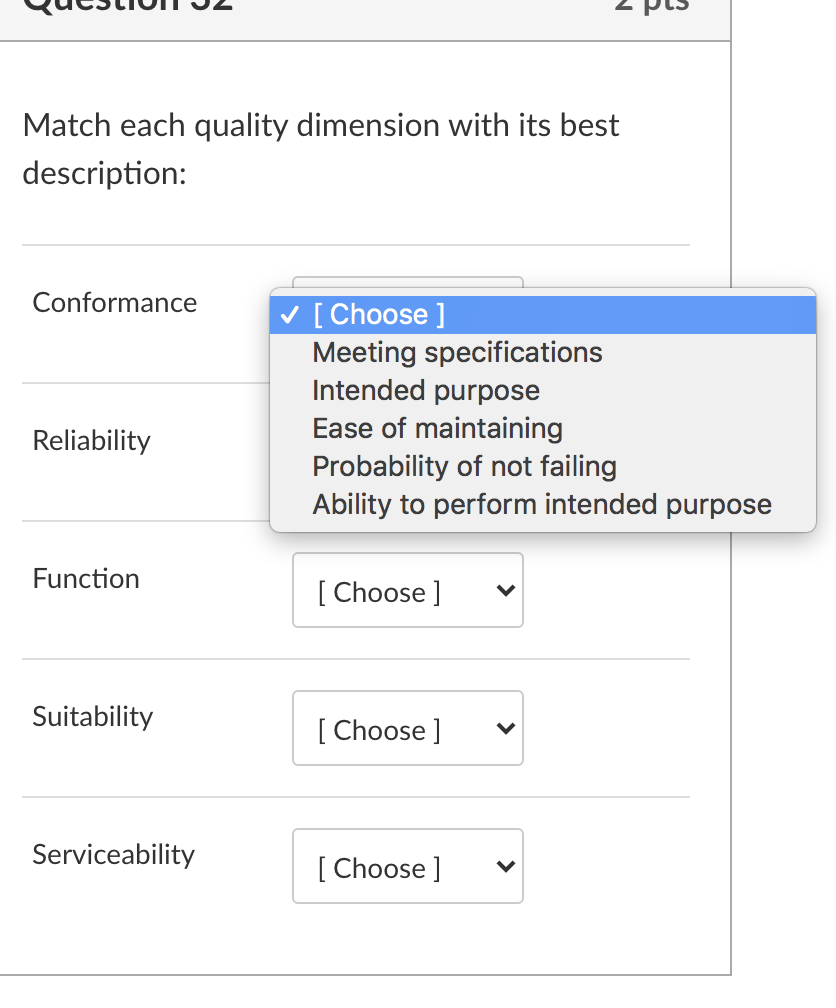836x1008 pixels.
Task: Click the Function row label
Action: (x=86, y=578)
